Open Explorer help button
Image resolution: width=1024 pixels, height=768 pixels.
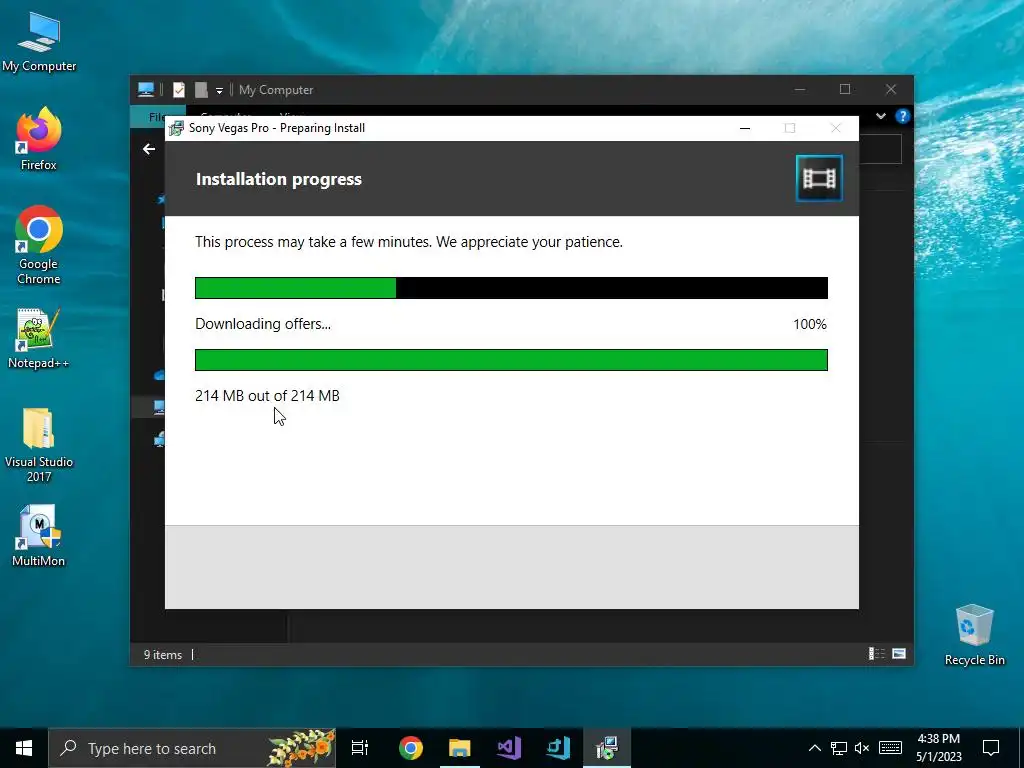[x=903, y=116]
